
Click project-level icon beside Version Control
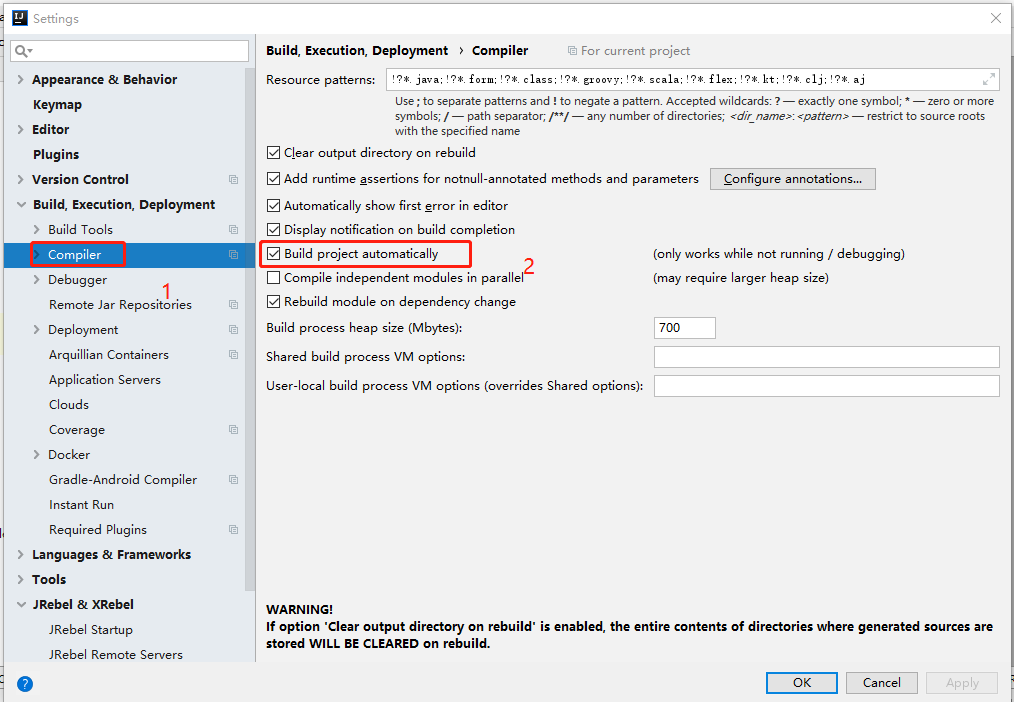(x=233, y=180)
